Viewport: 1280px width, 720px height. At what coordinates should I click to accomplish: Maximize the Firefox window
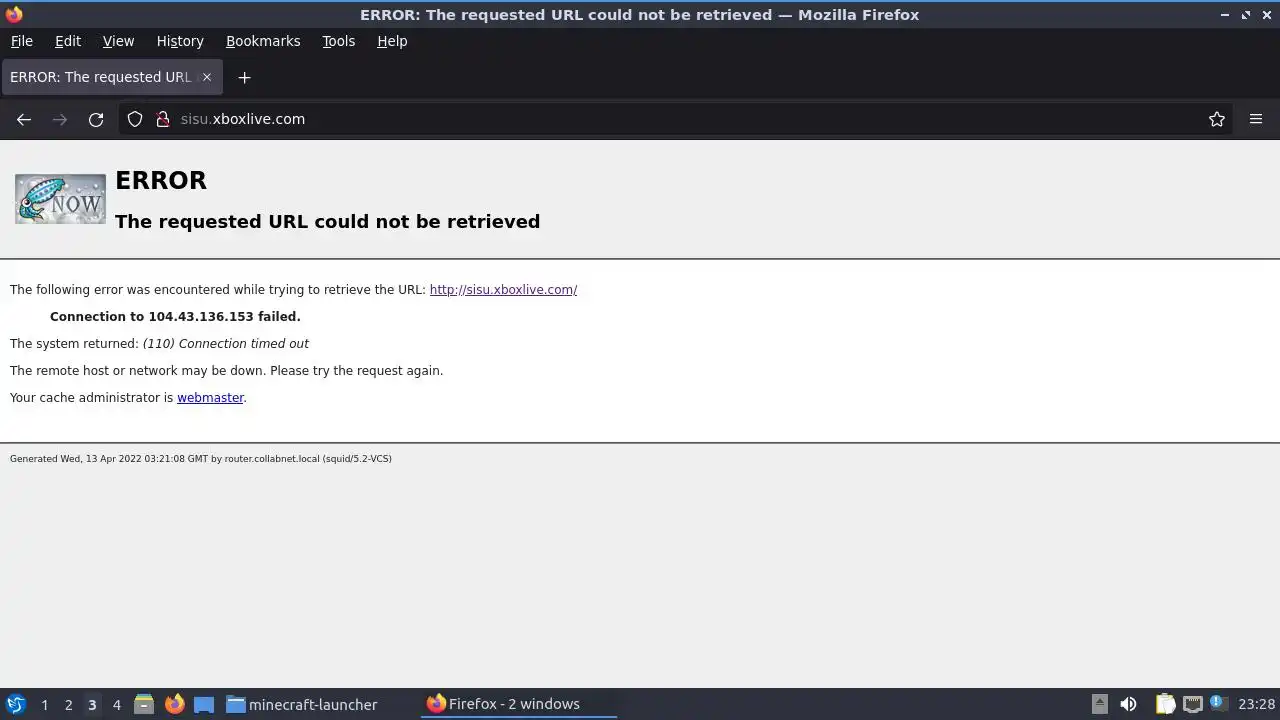(x=1246, y=15)
